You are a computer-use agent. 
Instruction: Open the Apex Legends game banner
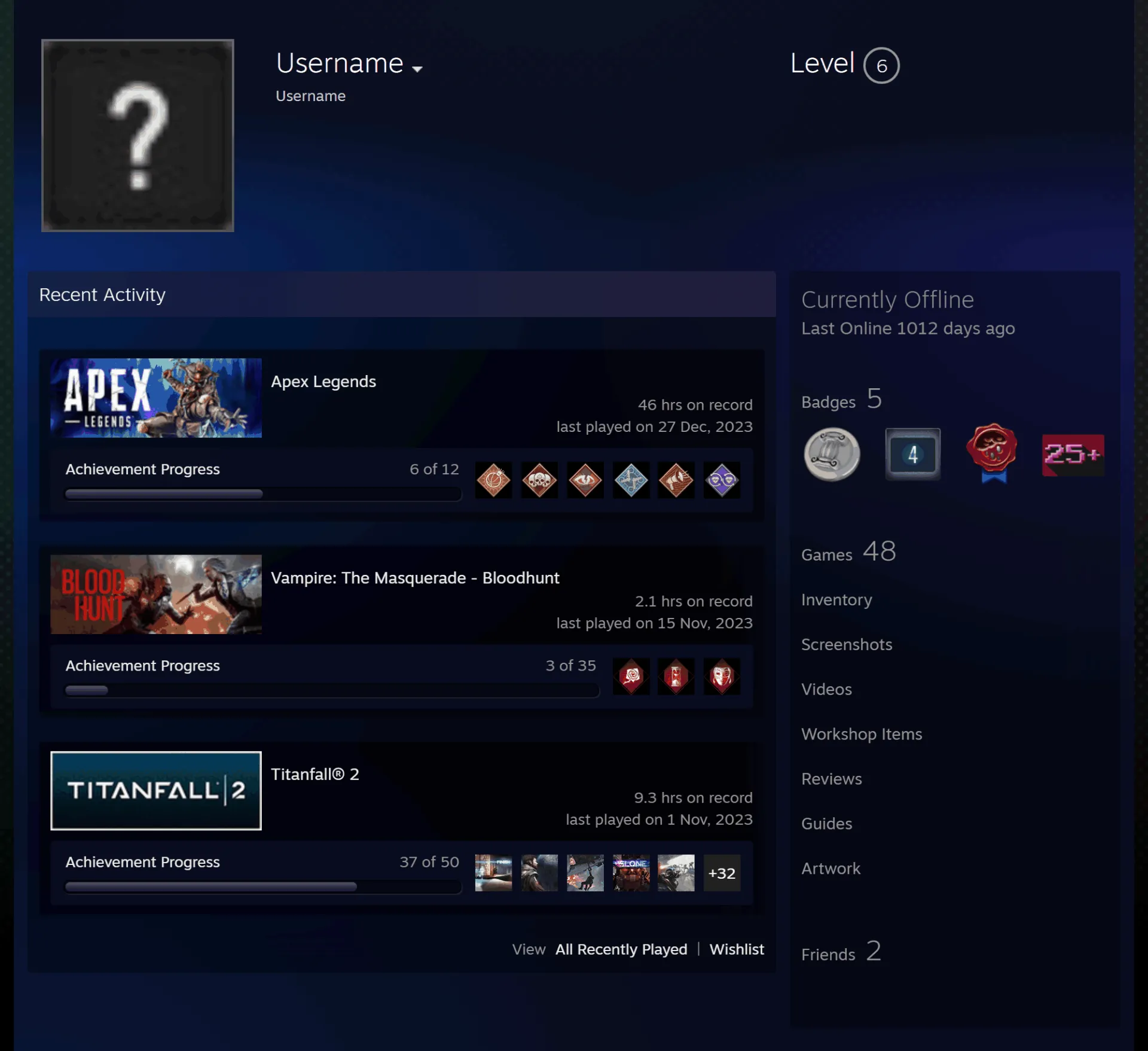pos(156,398)
